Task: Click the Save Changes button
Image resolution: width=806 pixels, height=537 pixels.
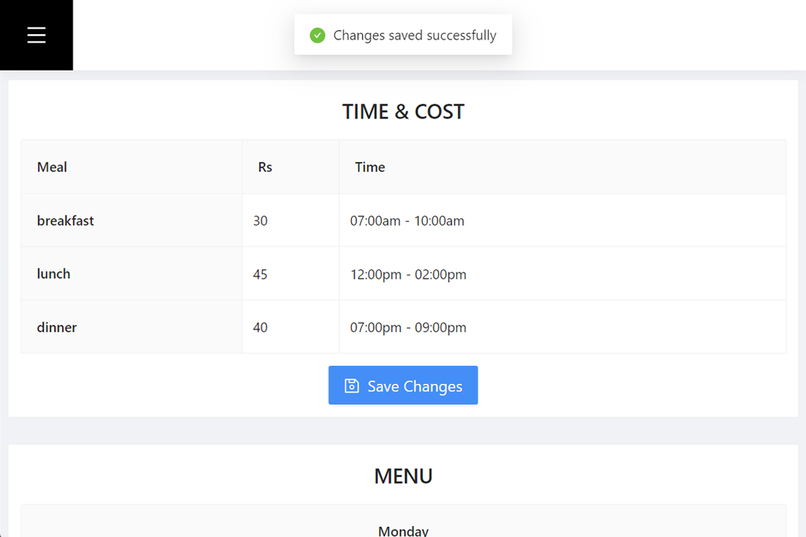Action: click(x=403, y=385)
